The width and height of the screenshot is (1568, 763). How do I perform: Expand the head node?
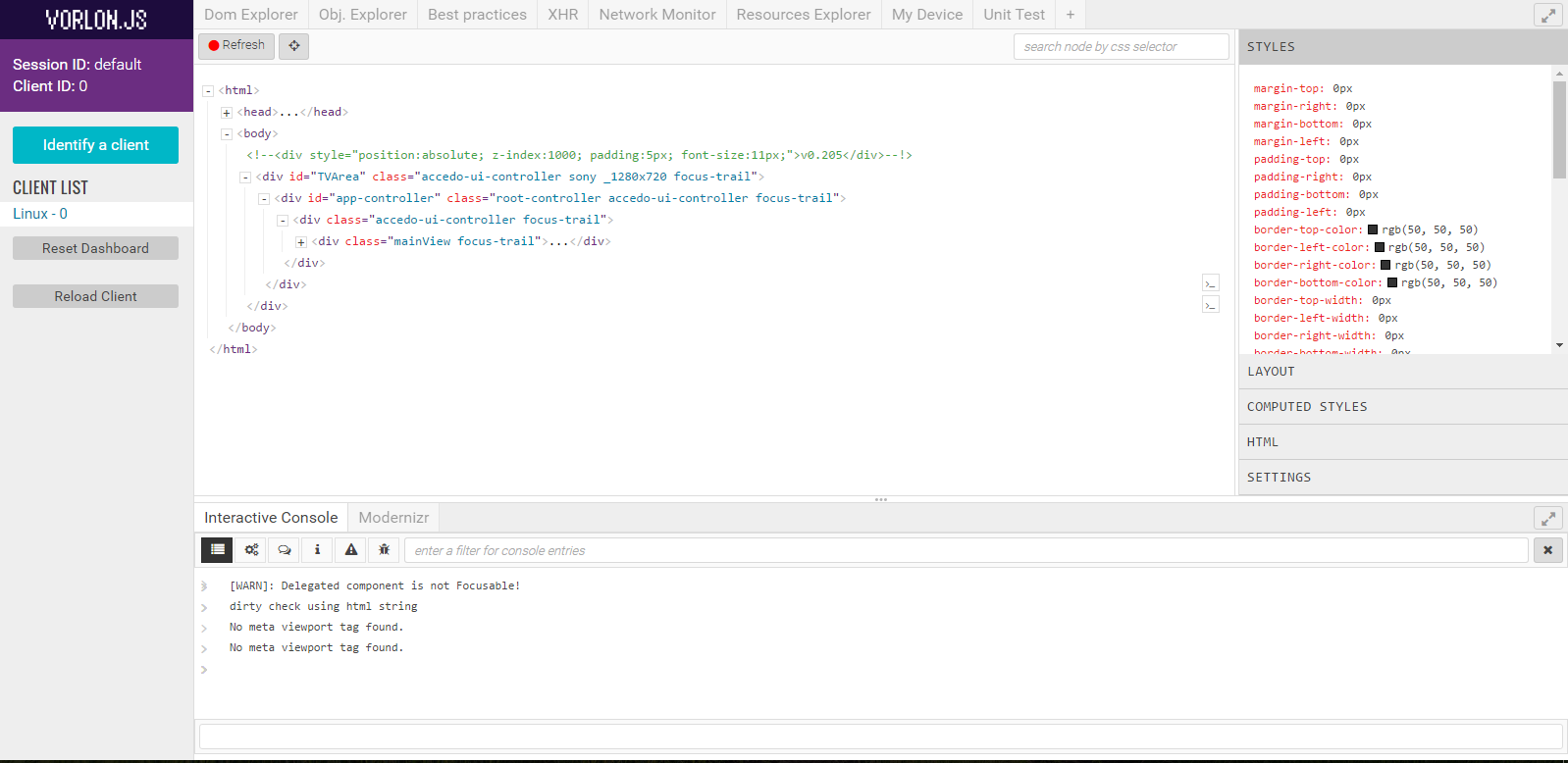(x=227, y=113)
